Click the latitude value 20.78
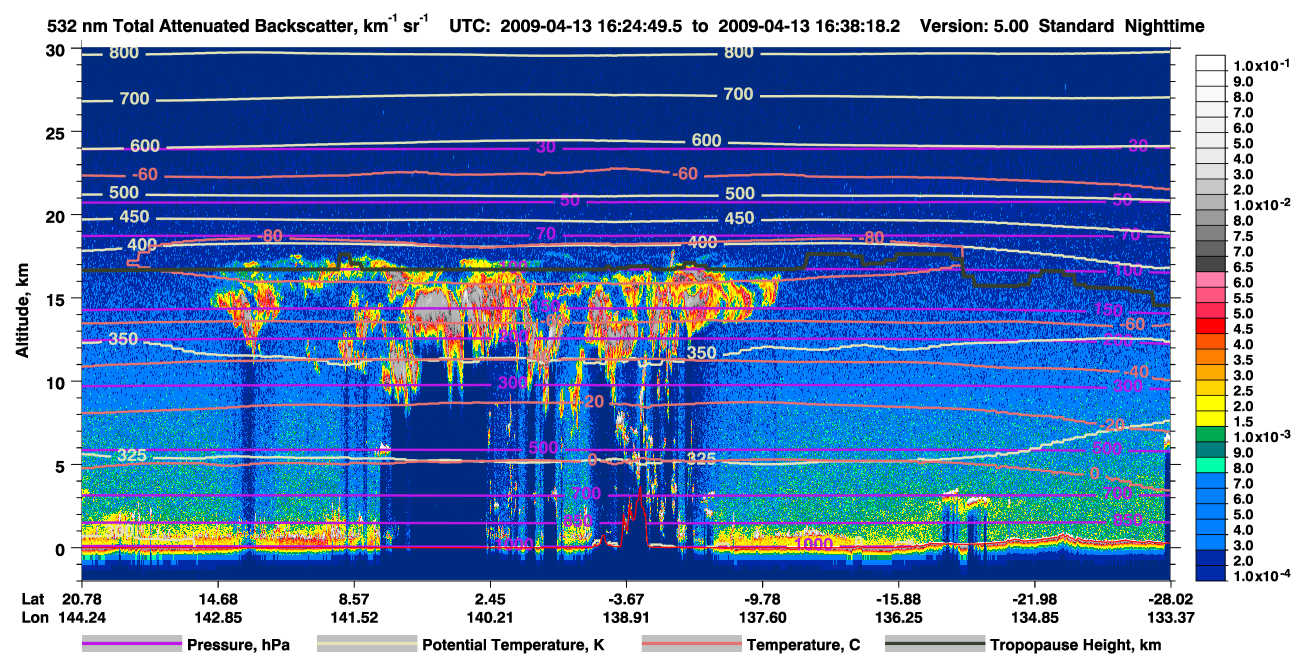Image resolution: width=1300 pixels, height=667 pixels. coord(81,598)
